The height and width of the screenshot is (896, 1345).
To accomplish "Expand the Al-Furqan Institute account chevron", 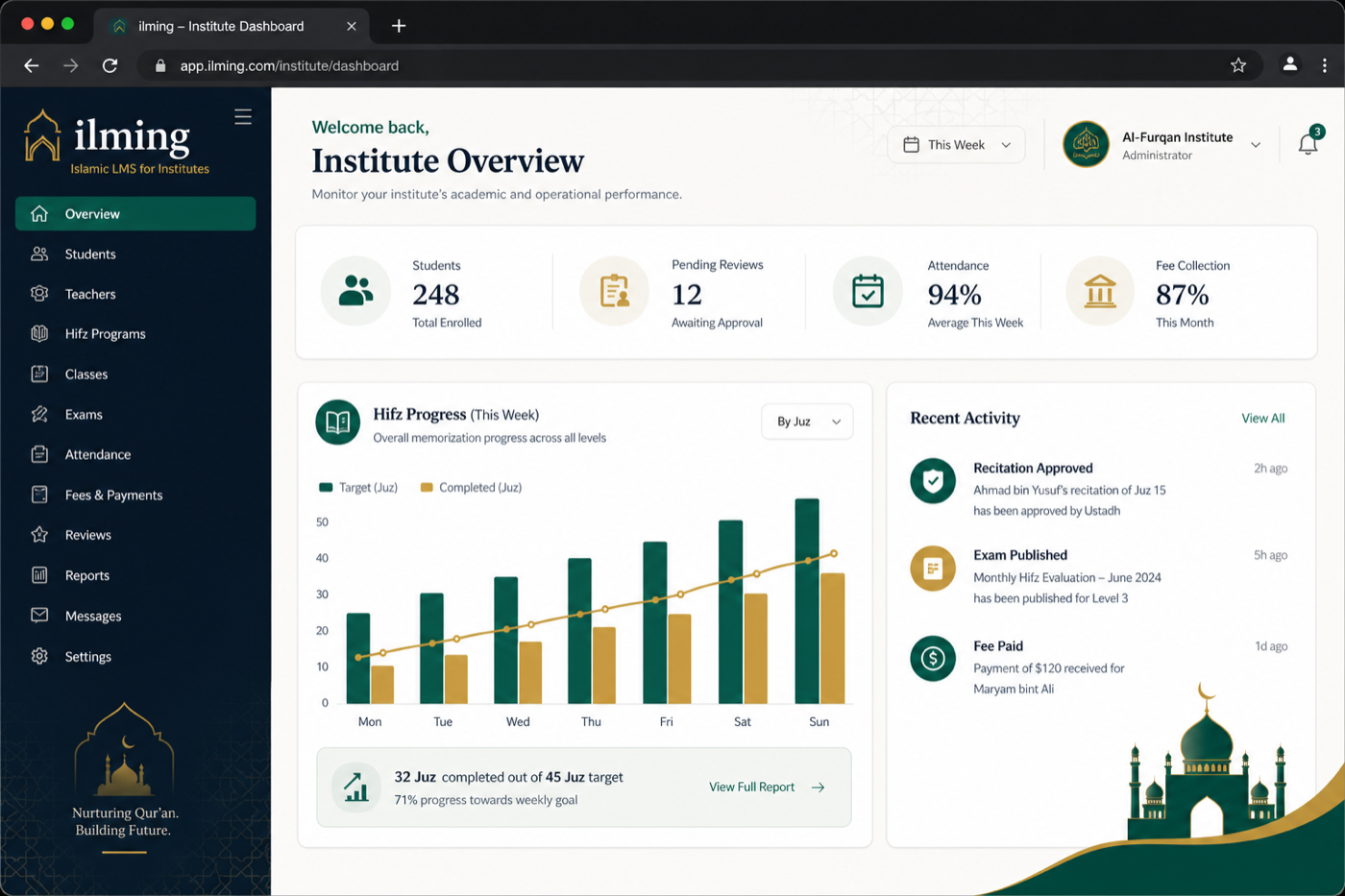I will coord(1256,145).
